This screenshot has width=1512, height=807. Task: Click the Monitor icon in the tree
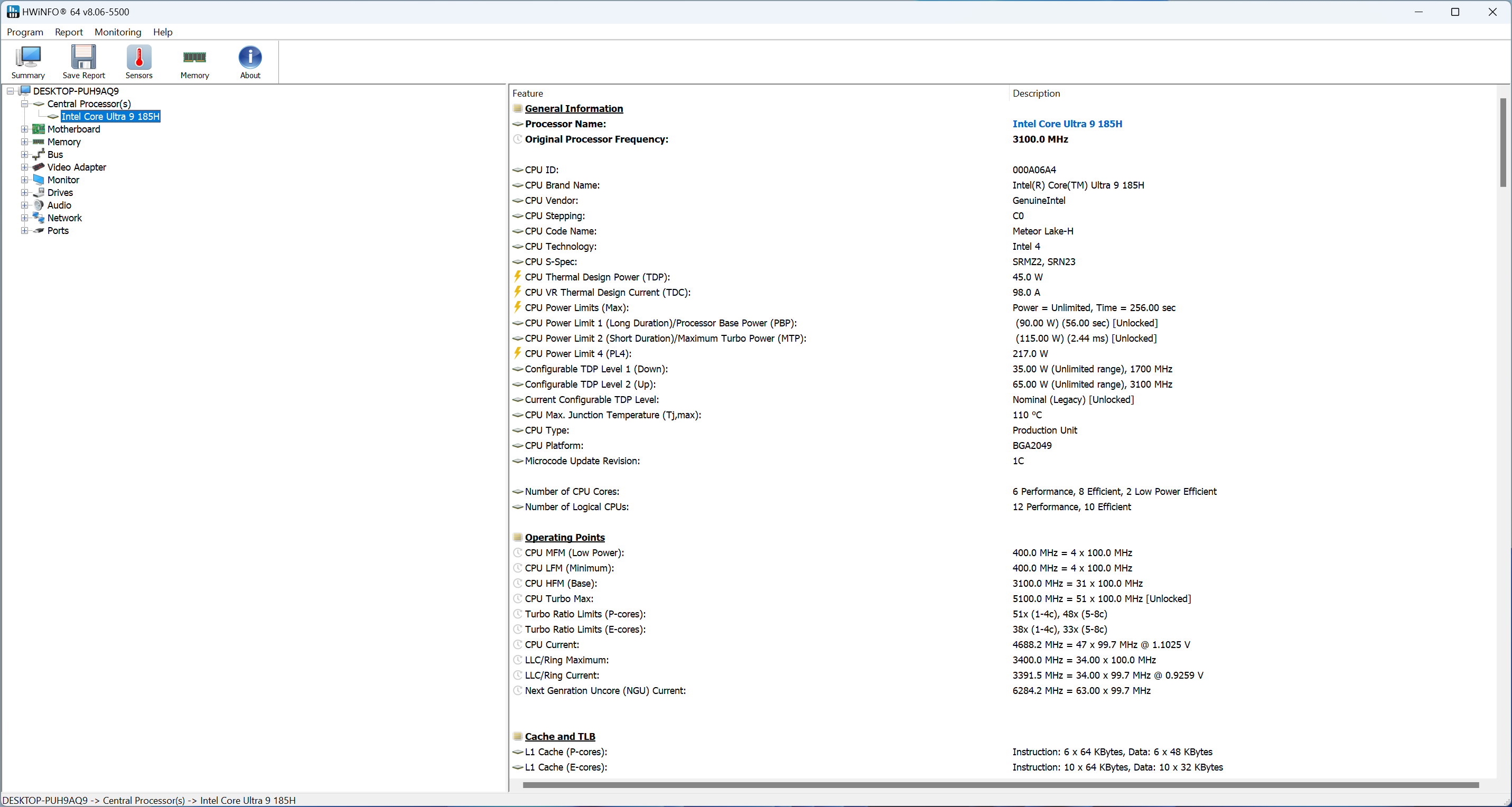pos(39,180)
